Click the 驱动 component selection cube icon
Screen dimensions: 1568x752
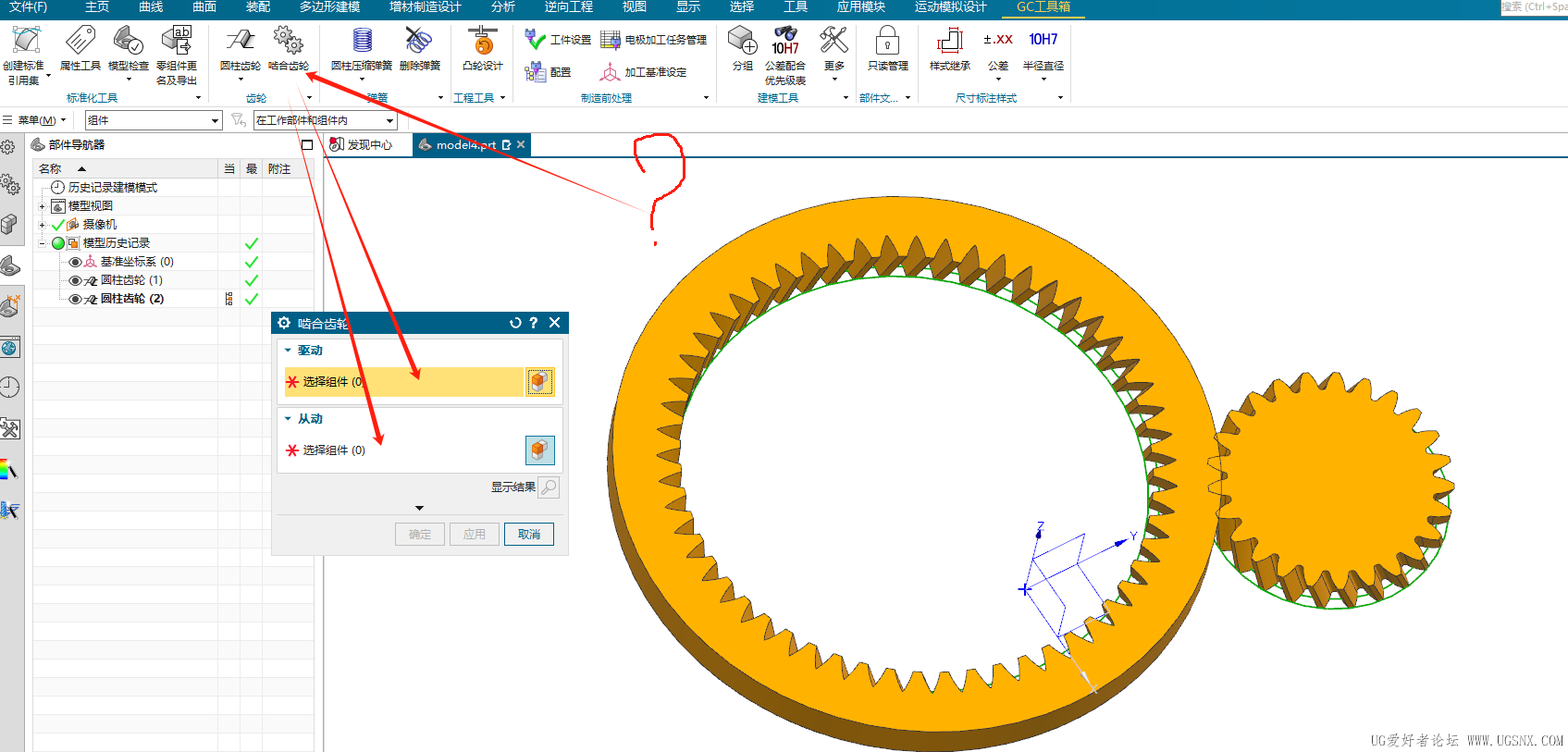[x=540, y=382]
